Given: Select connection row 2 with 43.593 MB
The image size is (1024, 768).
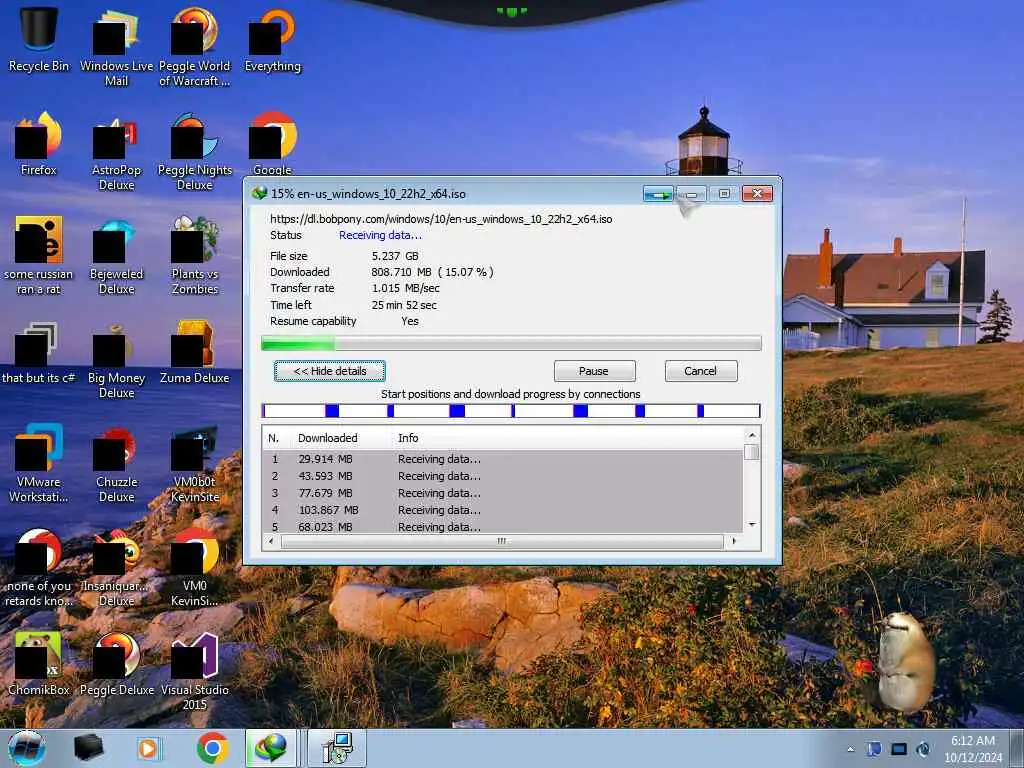Looking at the screenshot, I should (x=503, y=476).
